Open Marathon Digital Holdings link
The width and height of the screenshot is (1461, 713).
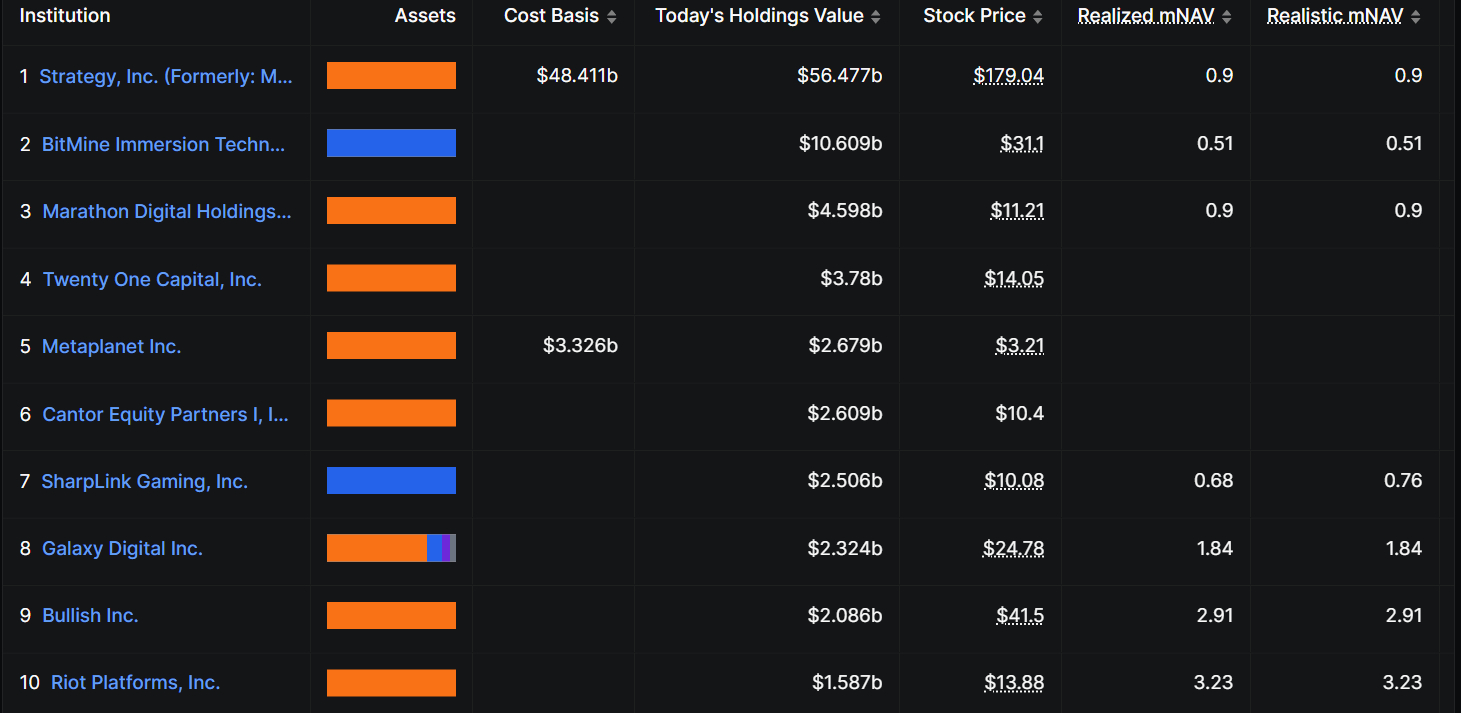167,211
